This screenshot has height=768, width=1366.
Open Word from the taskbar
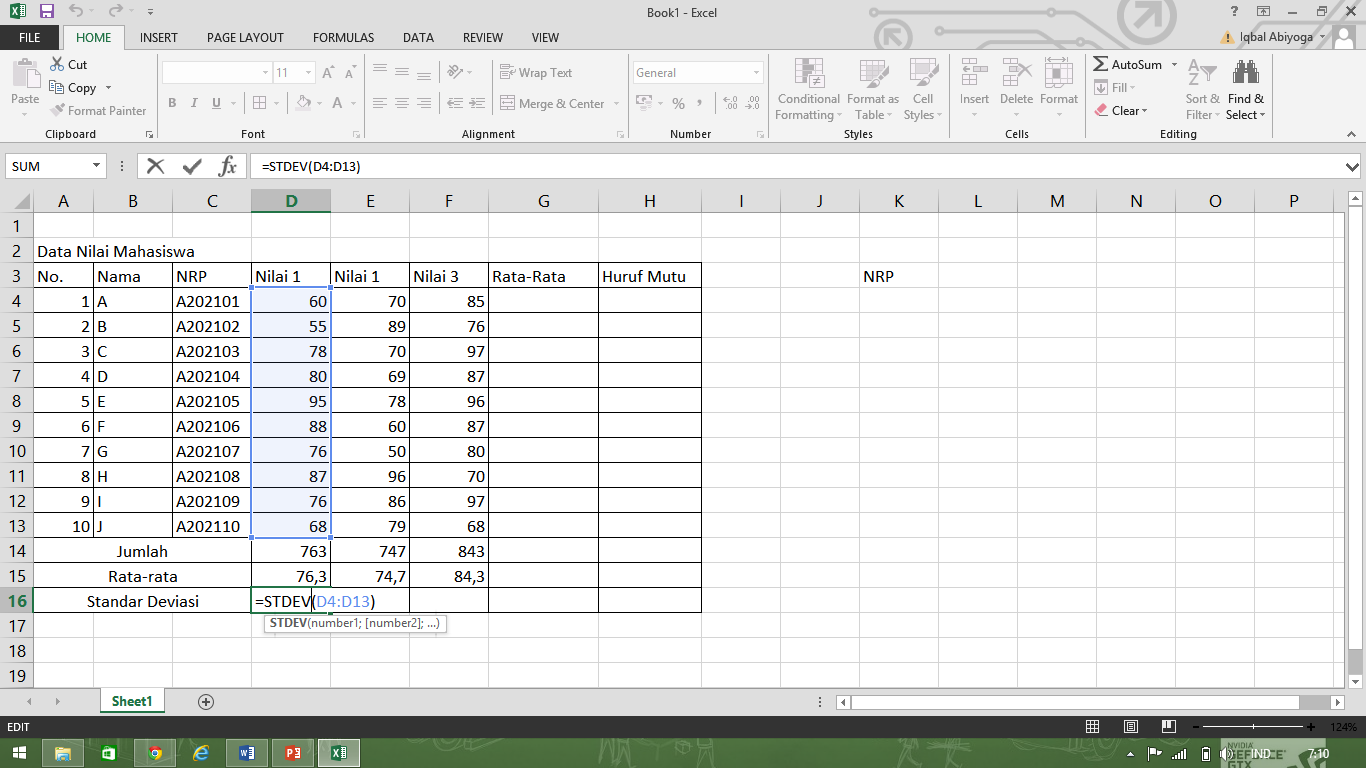[247, 753]
